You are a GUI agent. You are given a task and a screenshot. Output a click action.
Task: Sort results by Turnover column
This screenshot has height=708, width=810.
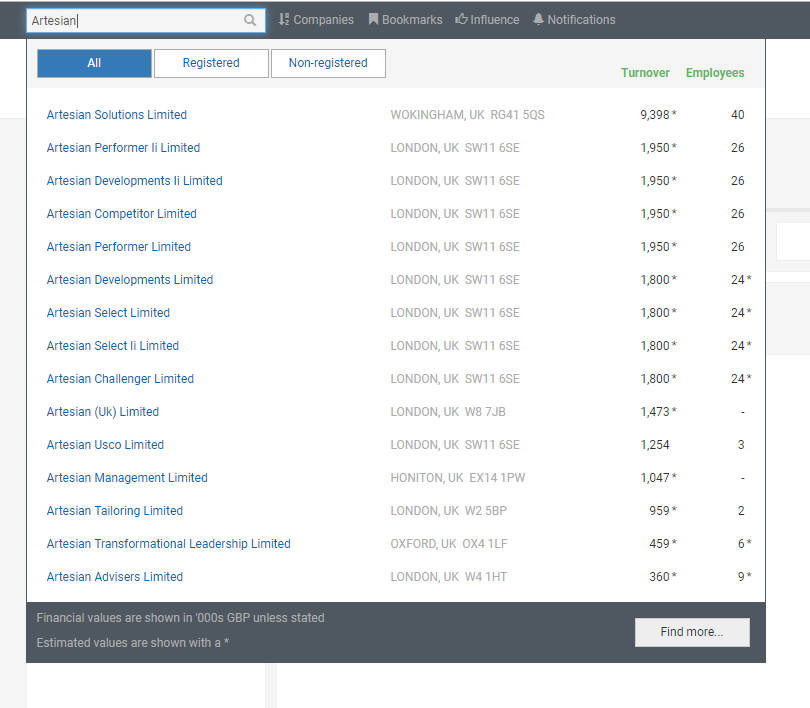click(x=645, y=73)
